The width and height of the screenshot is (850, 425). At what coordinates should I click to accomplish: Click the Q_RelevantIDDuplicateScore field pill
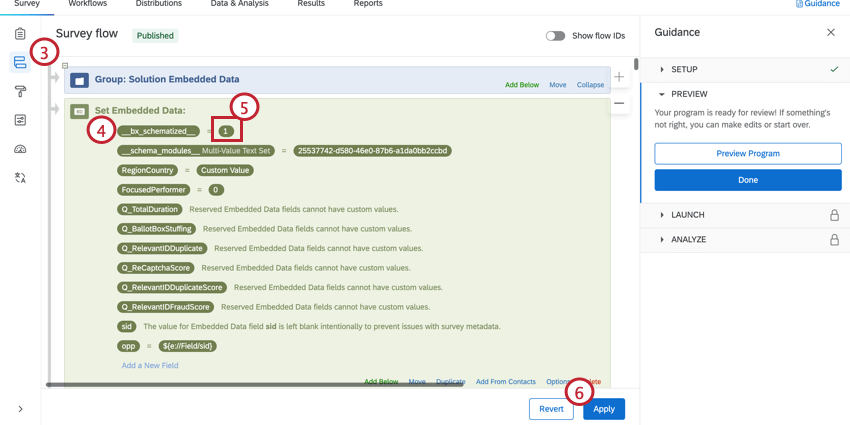coord(172,288)
